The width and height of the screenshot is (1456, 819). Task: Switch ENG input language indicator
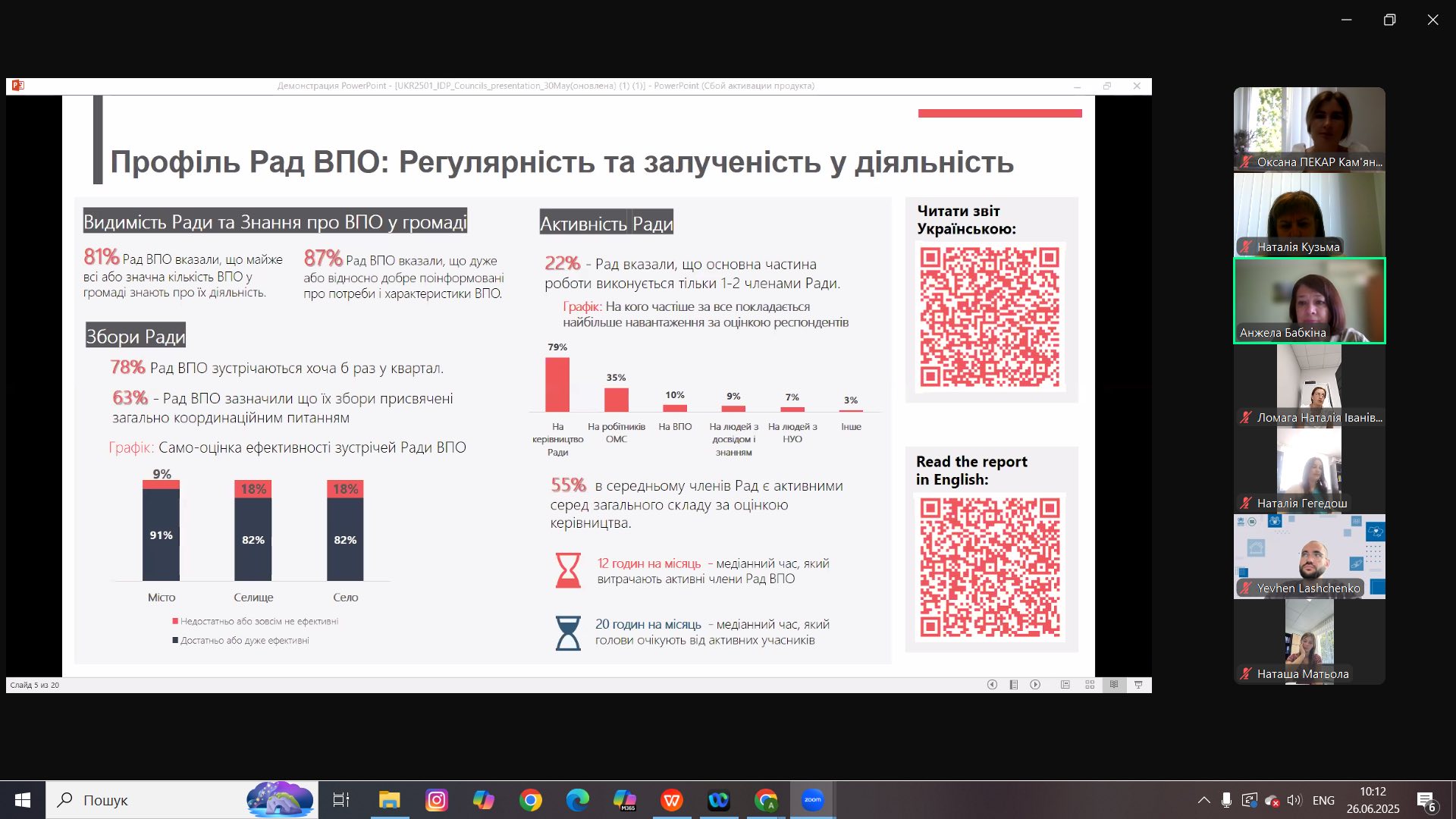[x=1323, y=800]
